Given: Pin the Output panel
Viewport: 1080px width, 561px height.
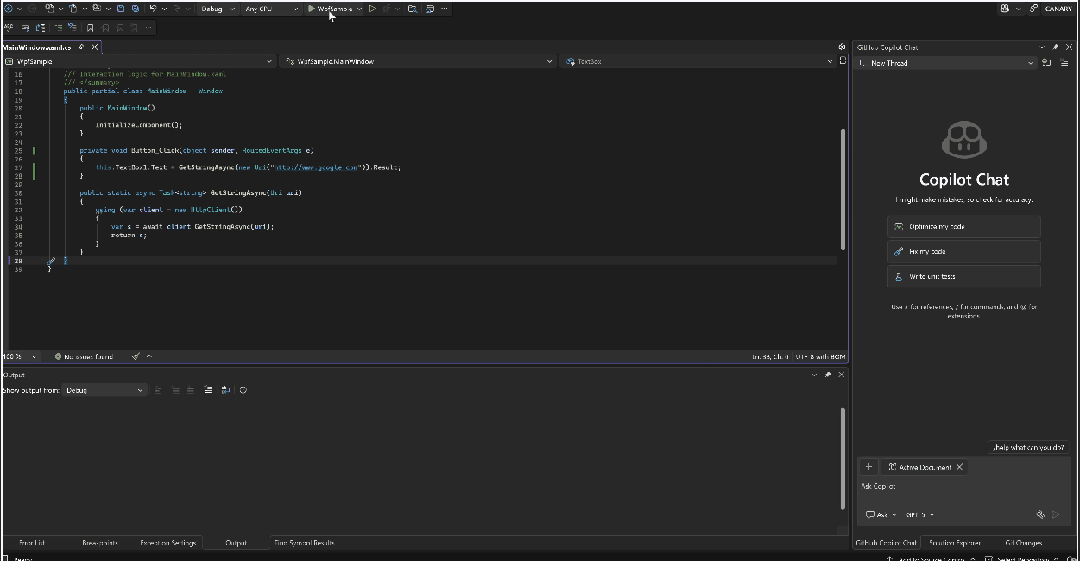Looking at the screenshot, I should pos(828,375).
